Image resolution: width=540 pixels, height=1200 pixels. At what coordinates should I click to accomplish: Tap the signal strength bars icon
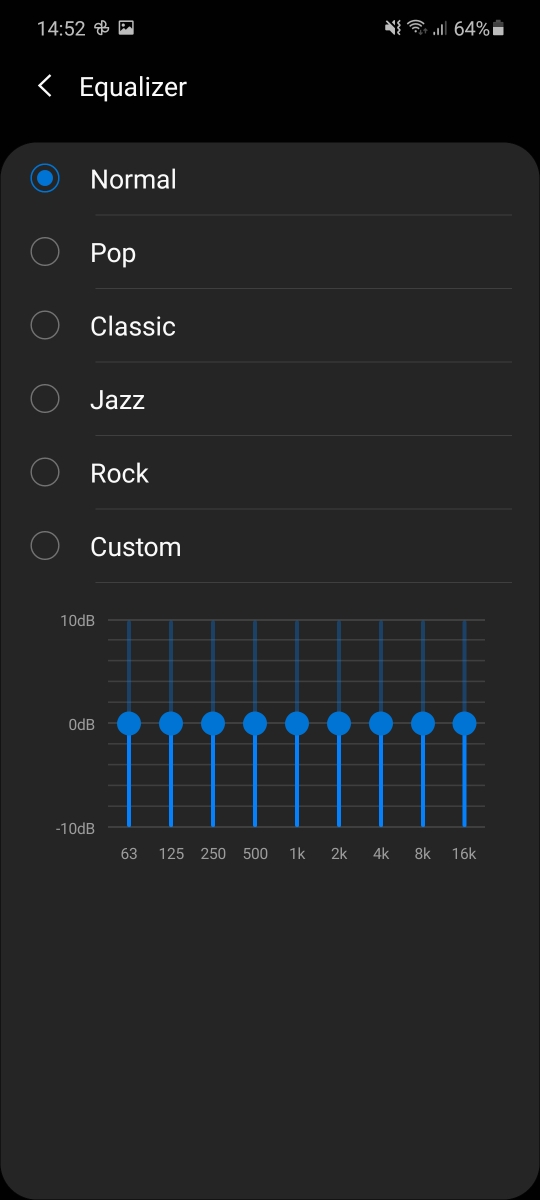tap(439, 29)
